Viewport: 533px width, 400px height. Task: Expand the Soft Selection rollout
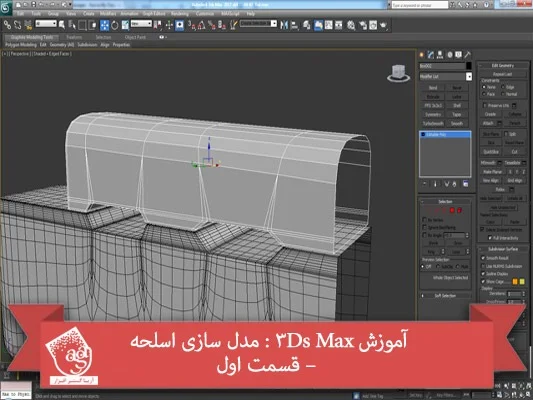(x=445, y=296)
